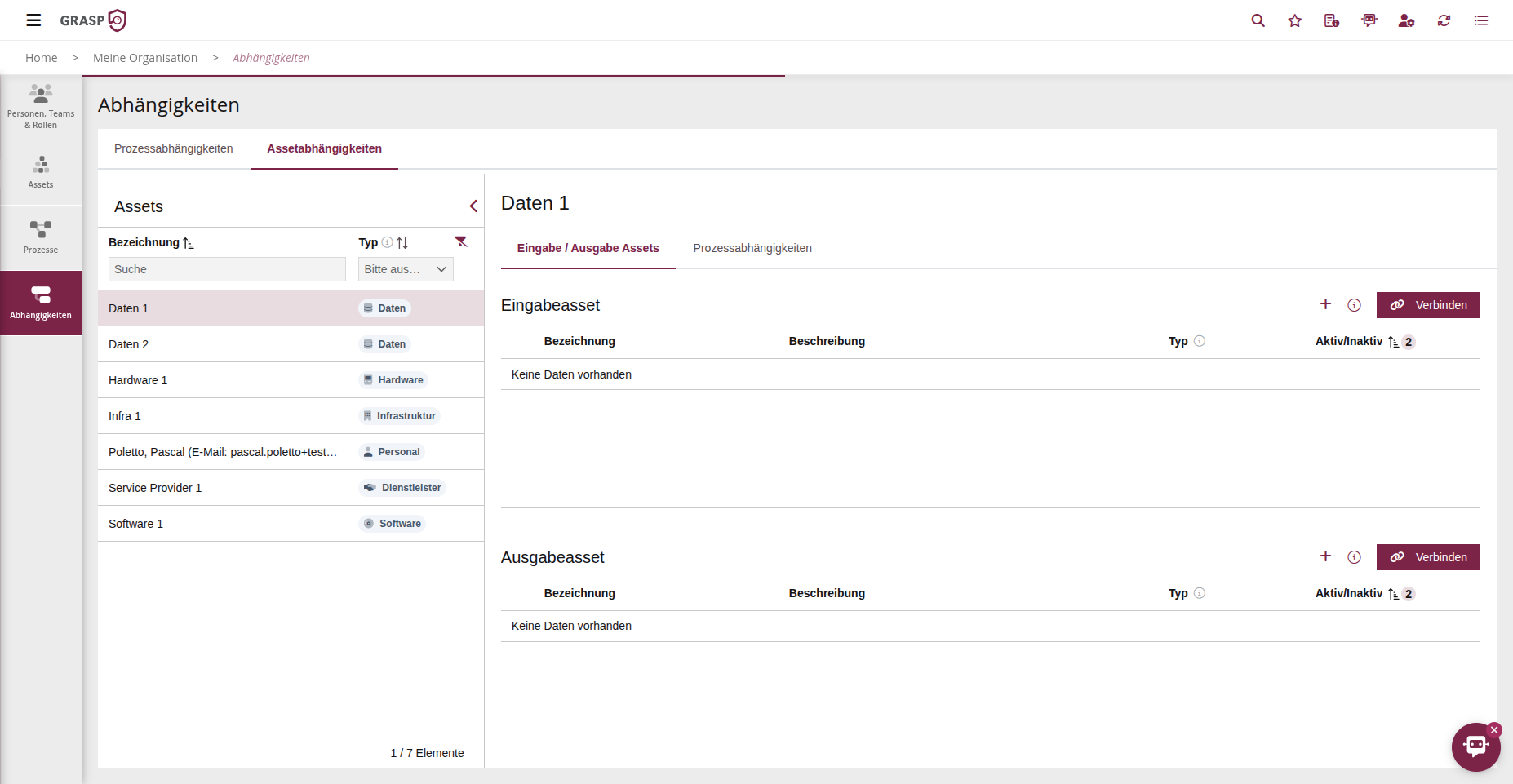The height and width of the screenshot is (784, 1513).
Task: Click the refresh icon in top bar
Action: coord(1444,20)
